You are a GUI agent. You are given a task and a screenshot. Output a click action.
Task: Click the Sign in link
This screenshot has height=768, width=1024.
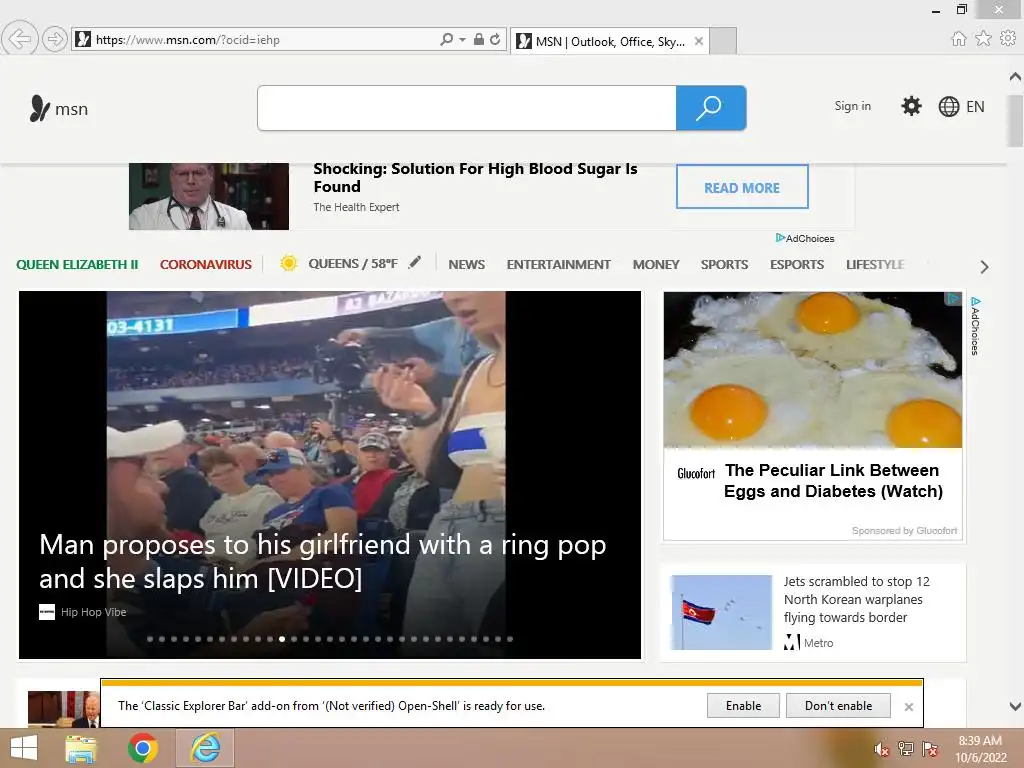tap(852, 106)
